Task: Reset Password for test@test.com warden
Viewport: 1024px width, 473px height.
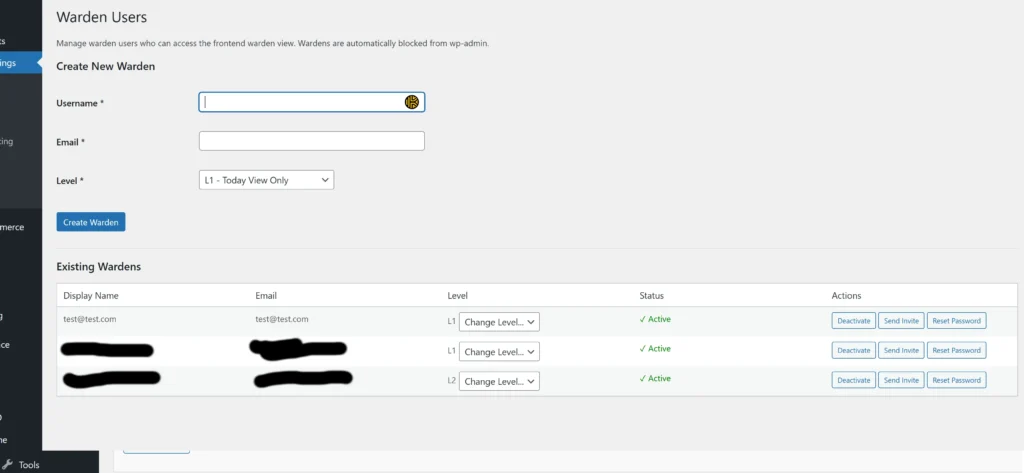Action: pos(957,321)
